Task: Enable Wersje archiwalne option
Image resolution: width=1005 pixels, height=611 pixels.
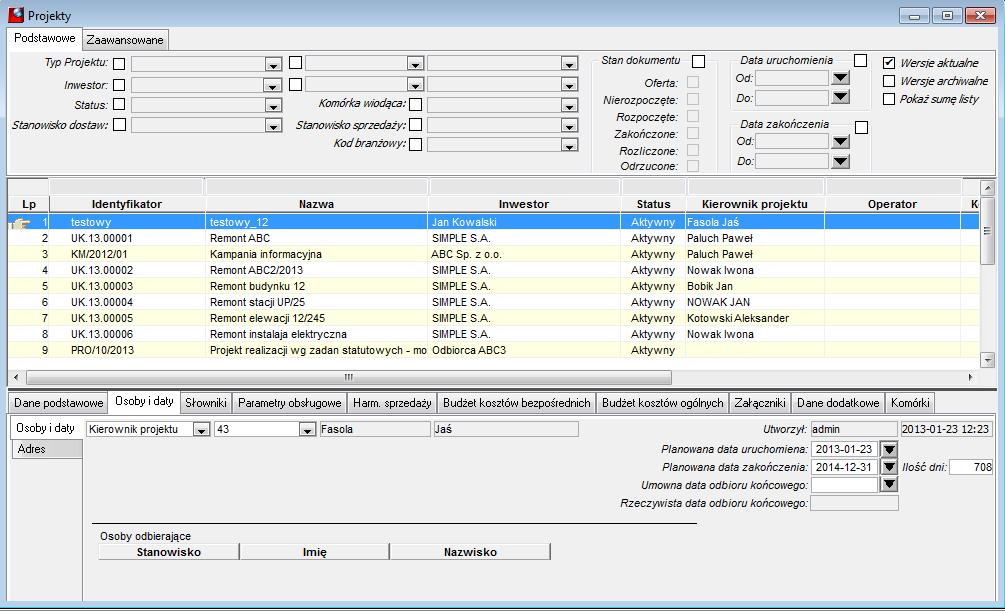Action: pyautogui.click(x=889, y=81)
